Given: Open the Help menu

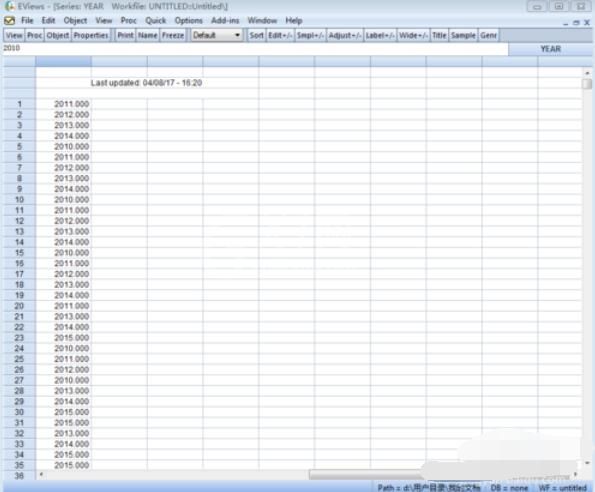Looking at the screenshot, I should coord(294,20).
